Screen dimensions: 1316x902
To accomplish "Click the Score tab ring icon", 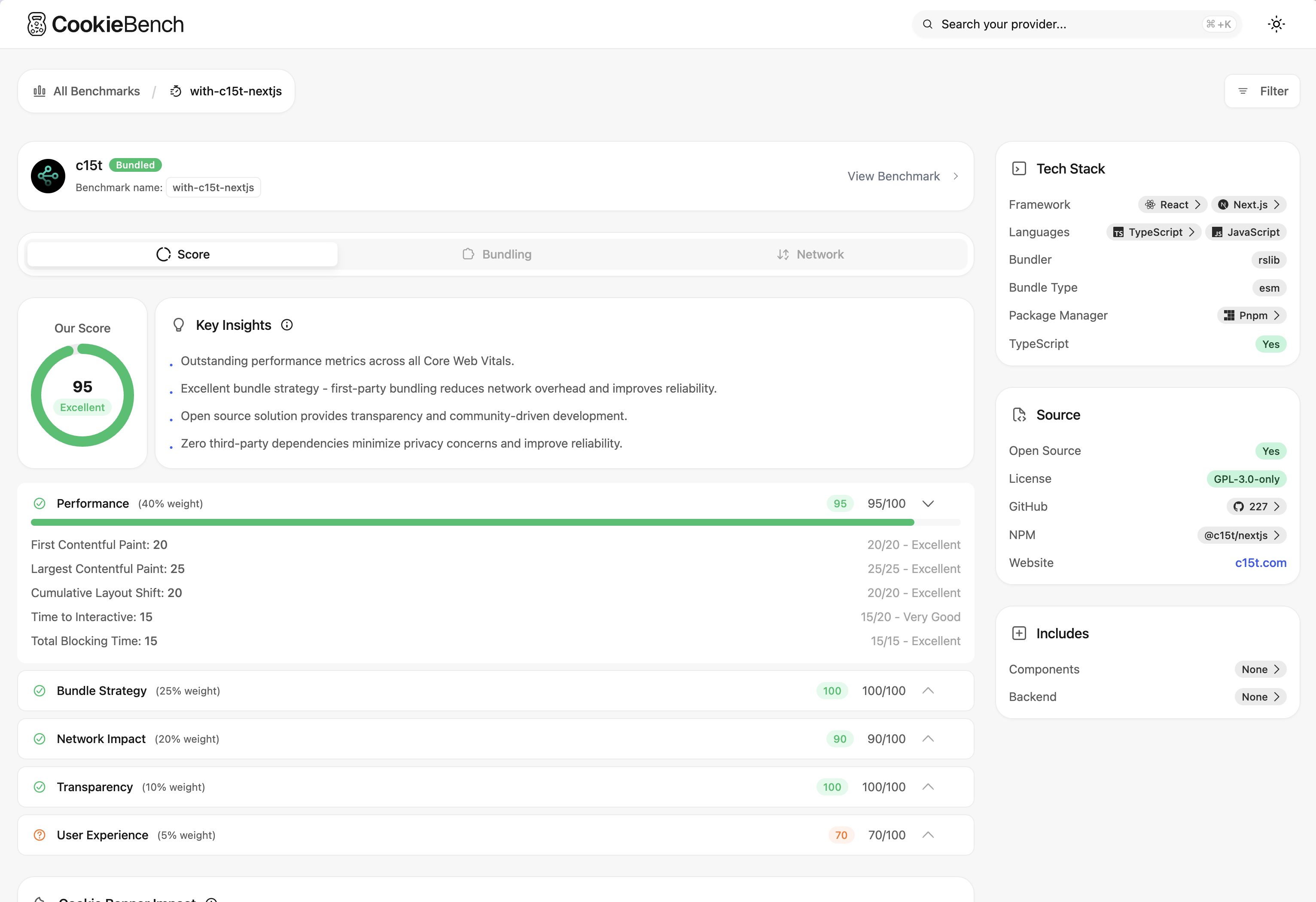I will click(x=164, y=254).
